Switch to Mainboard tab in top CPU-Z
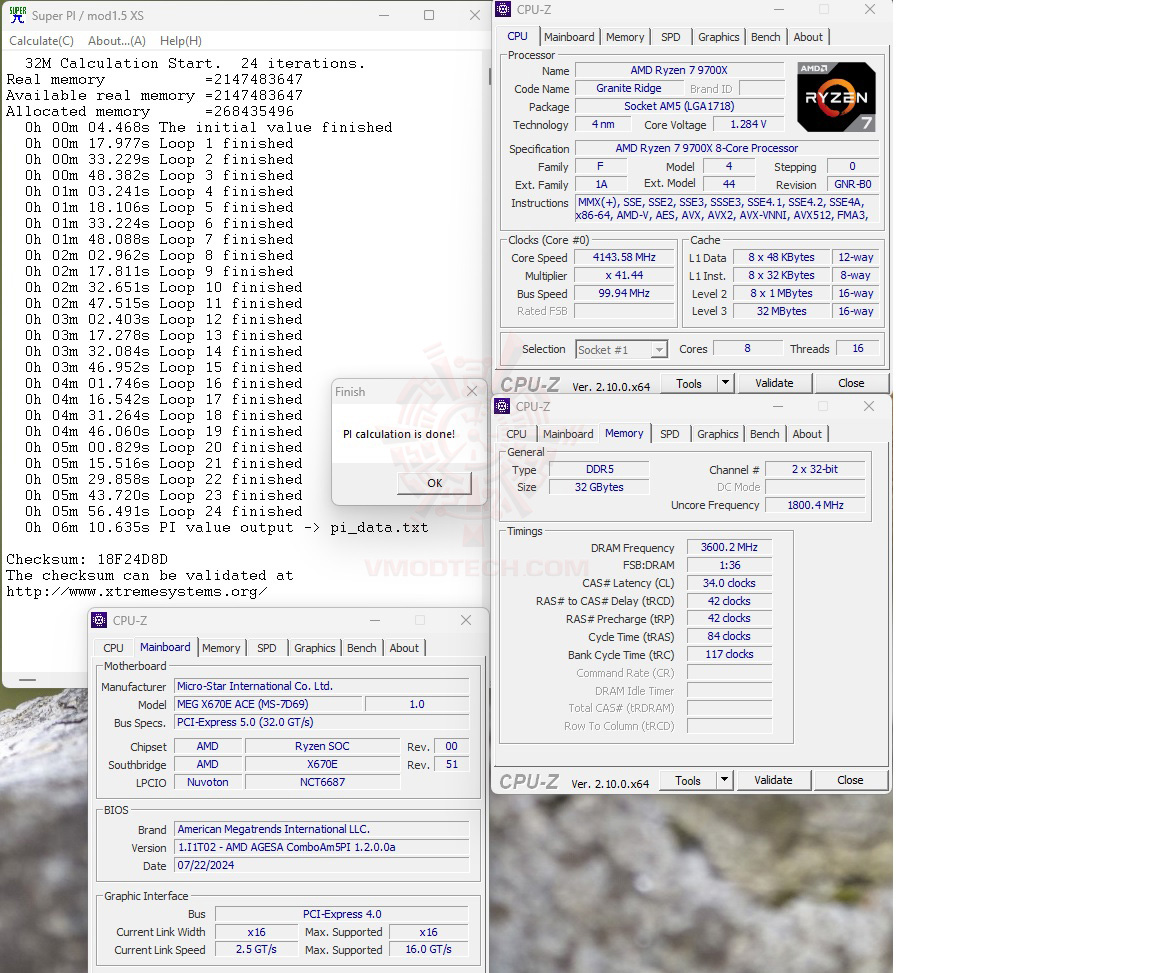 569,37
